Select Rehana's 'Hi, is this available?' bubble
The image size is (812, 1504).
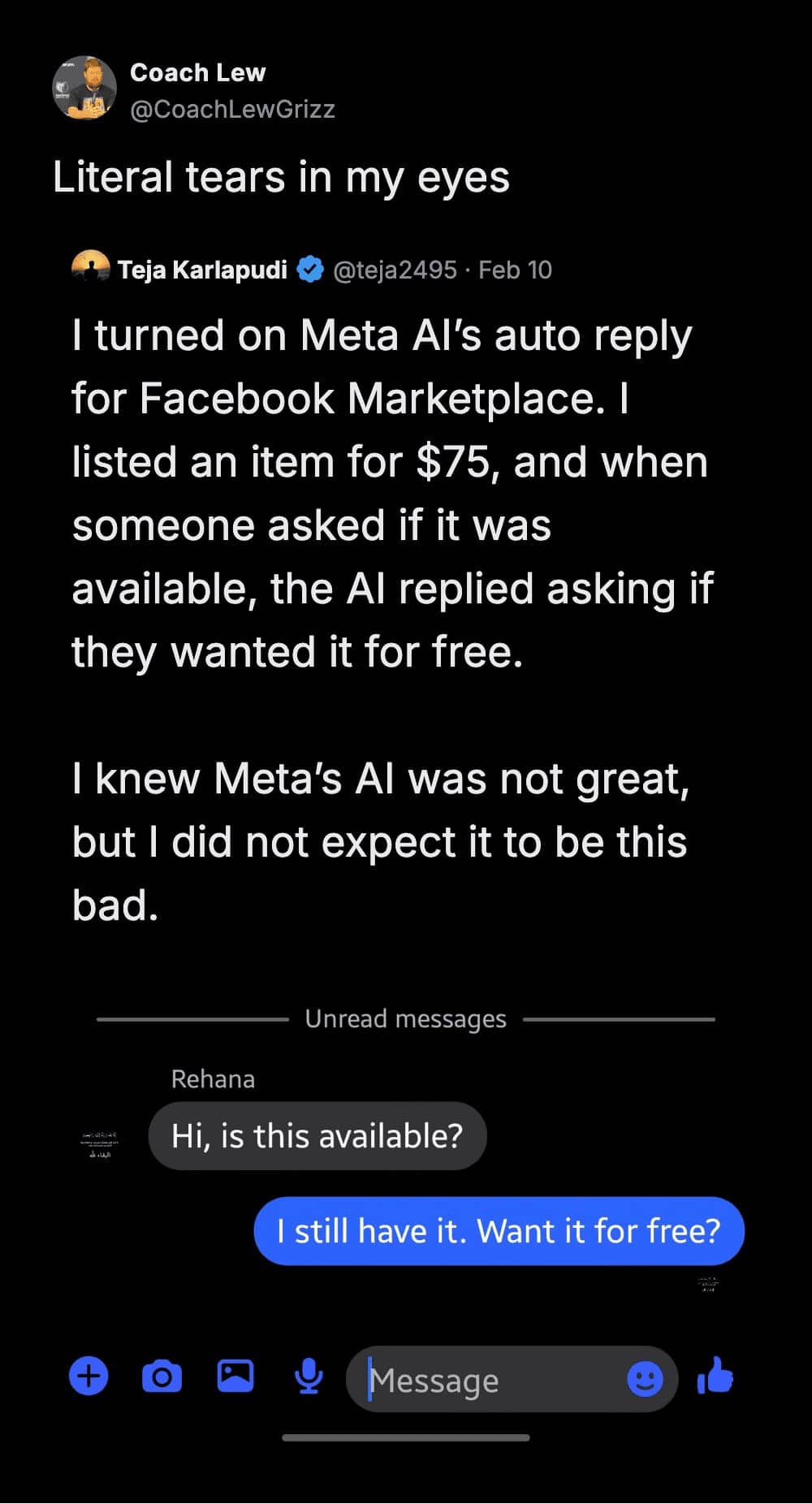[317, 1135]
